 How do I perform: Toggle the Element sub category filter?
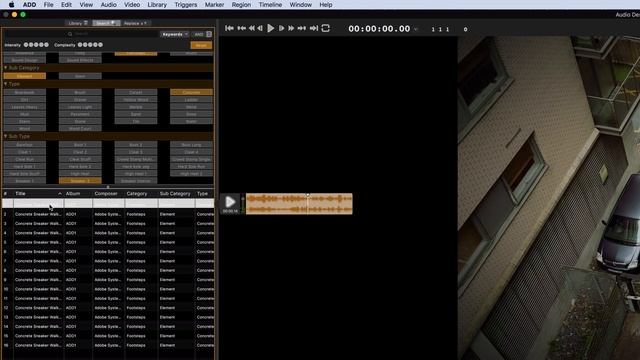[x=24, y=76]
